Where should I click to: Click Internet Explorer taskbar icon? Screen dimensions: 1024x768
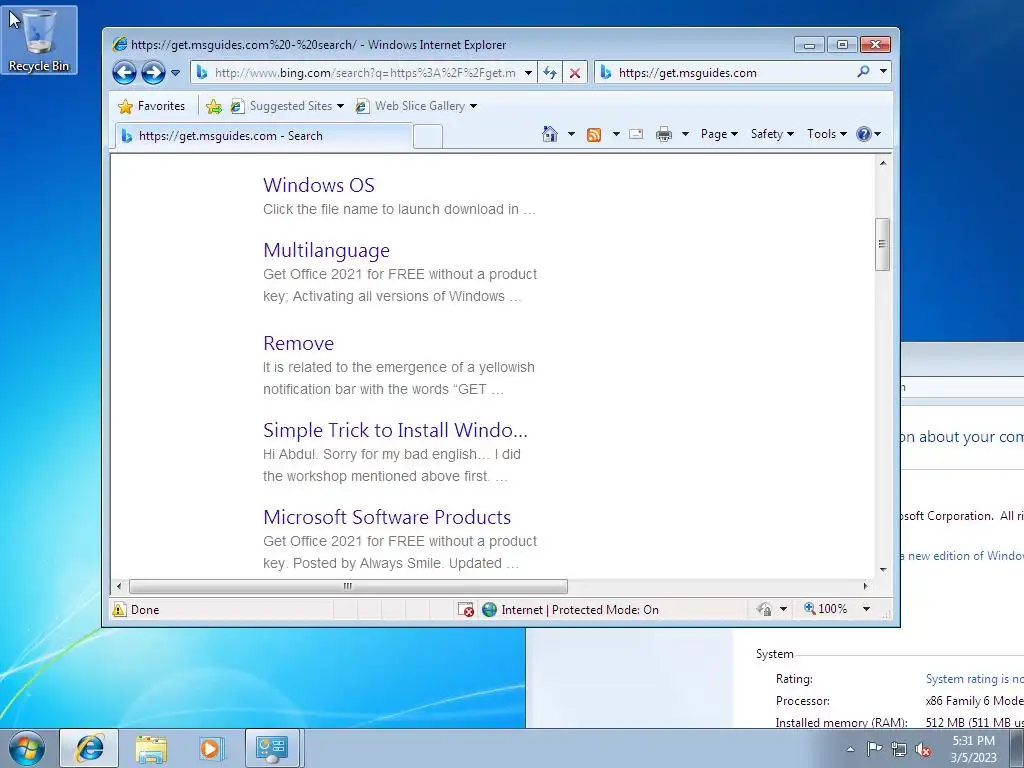(89, 748)
